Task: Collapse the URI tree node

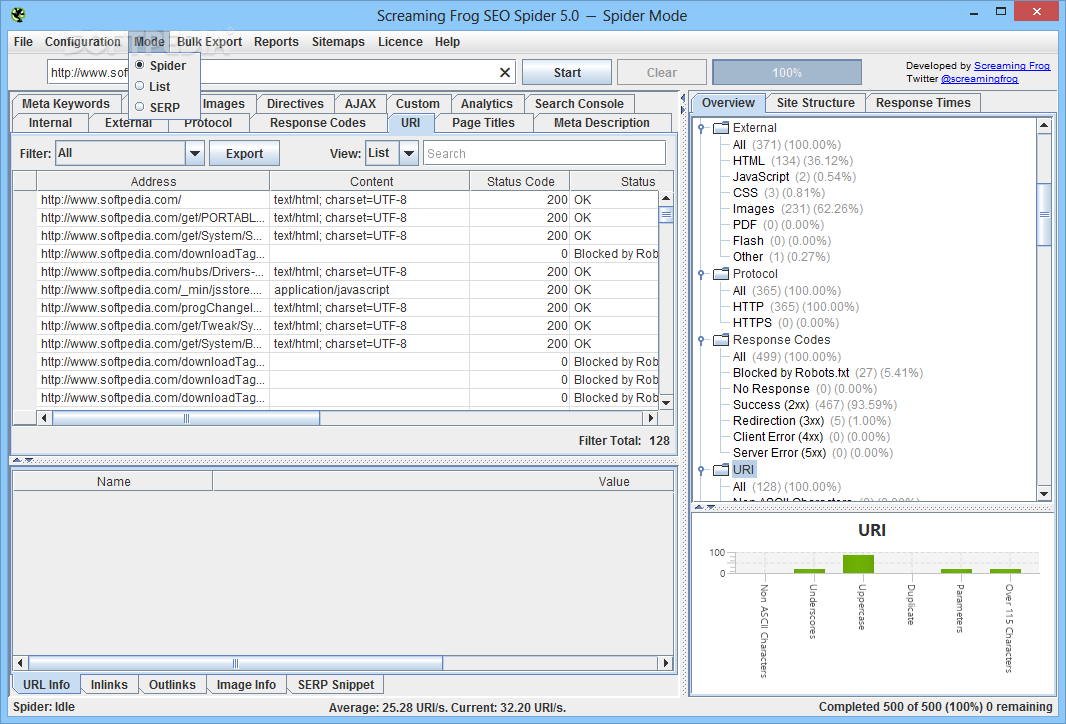Action: pos(701,470)
